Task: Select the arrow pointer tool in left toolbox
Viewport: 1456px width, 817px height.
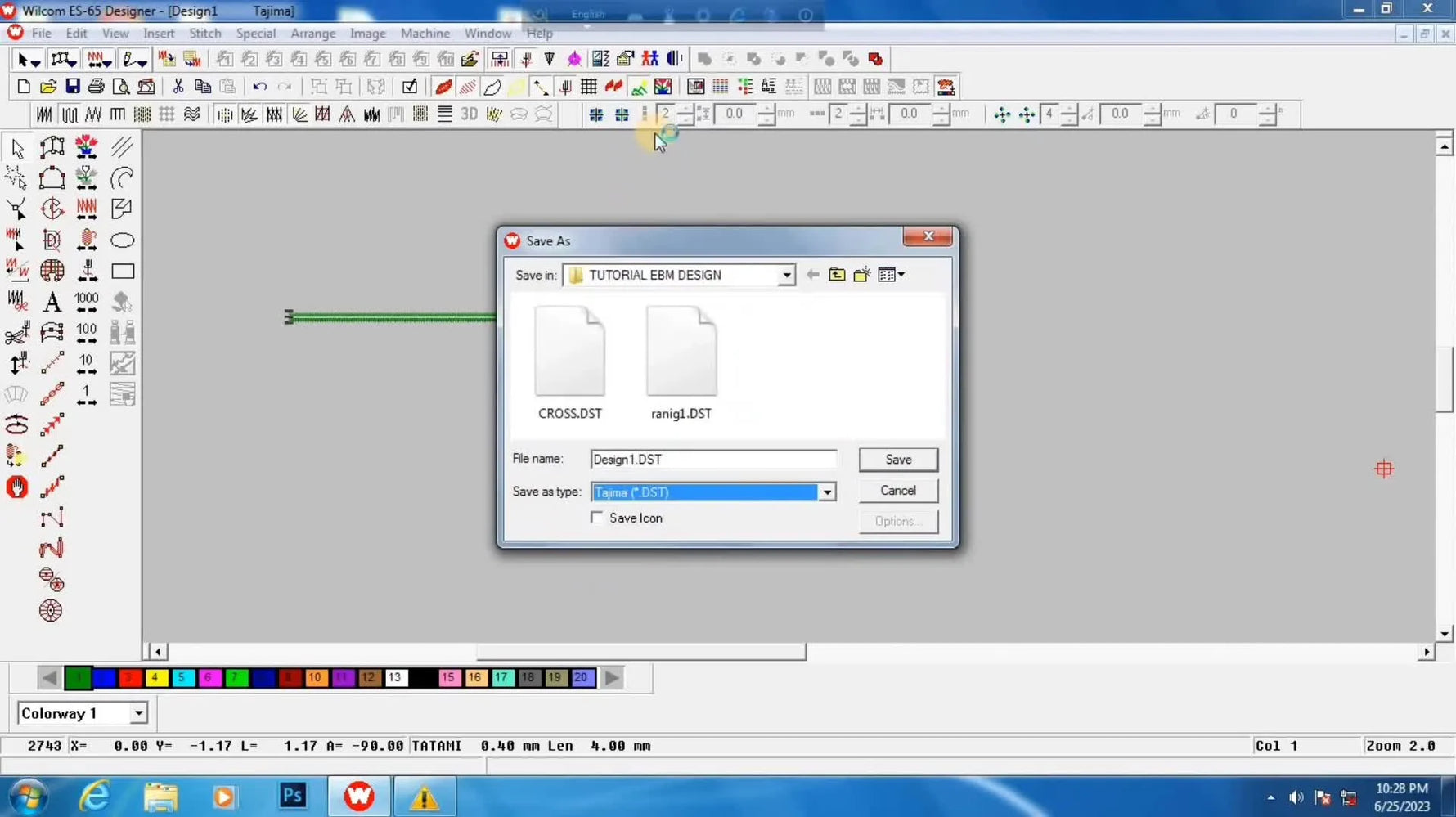Action: [17, 149]
